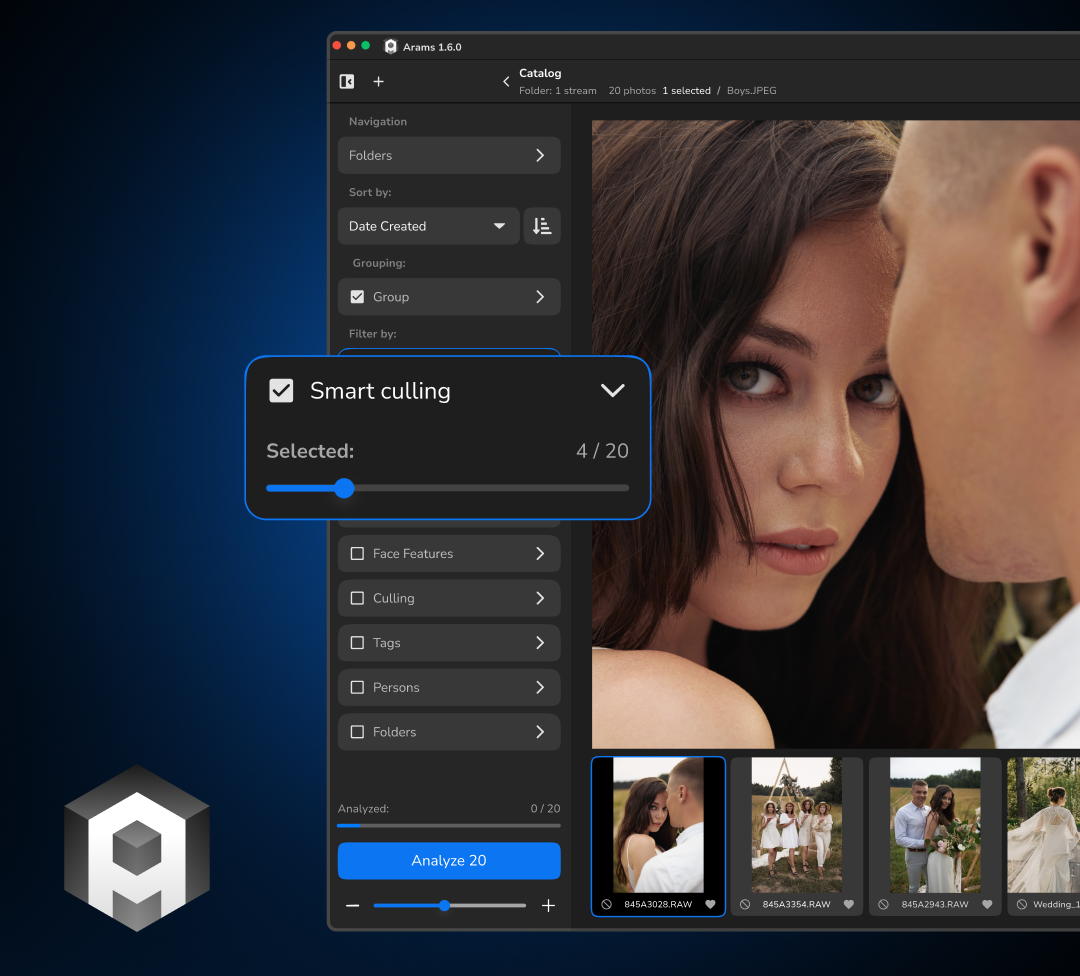
Task: Click the Analyze 20 button
Action: click(449, 861)
